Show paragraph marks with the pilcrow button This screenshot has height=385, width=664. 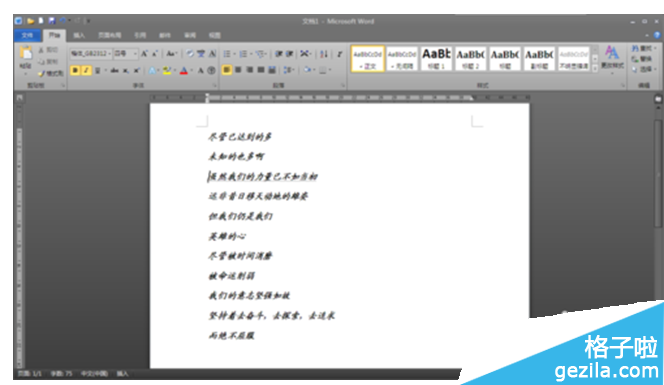coord(339,54)
